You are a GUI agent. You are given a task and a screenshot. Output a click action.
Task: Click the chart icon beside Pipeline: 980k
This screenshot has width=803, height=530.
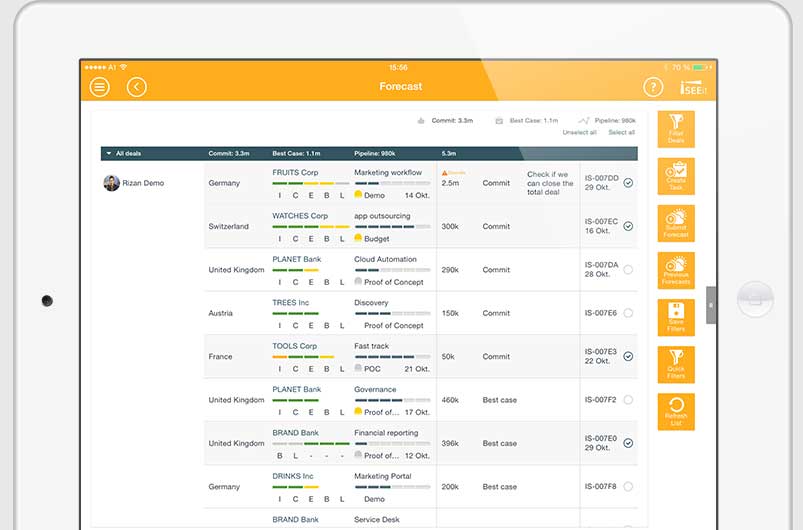584,121
